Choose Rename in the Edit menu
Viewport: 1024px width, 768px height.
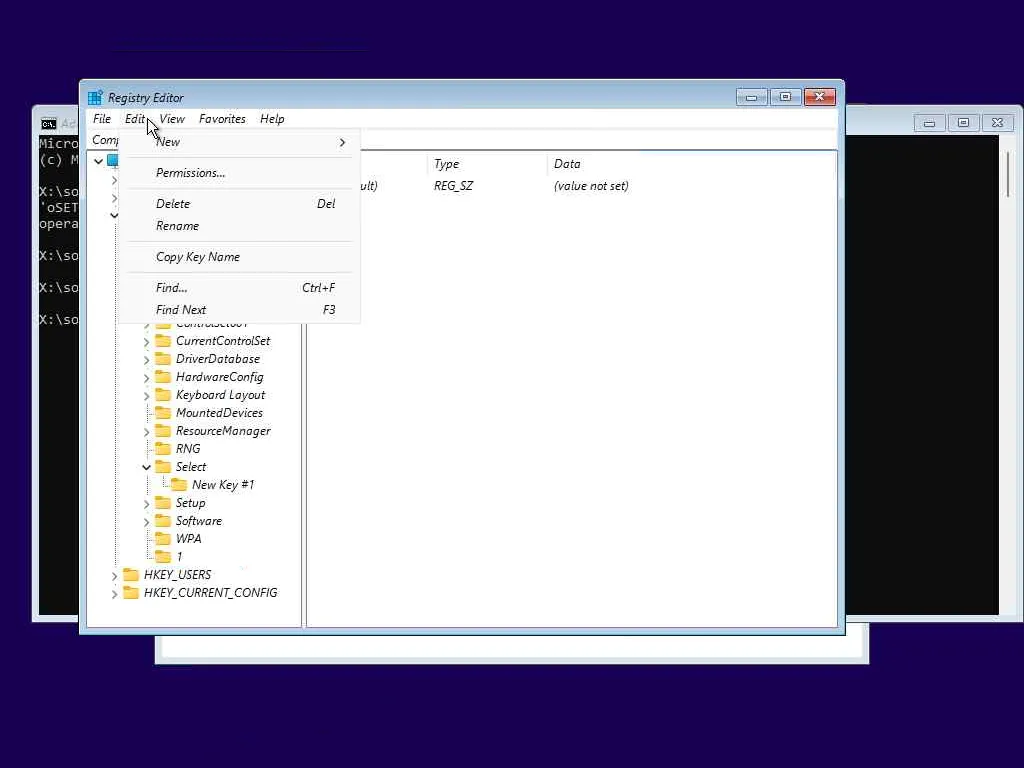tap(239, 226)
